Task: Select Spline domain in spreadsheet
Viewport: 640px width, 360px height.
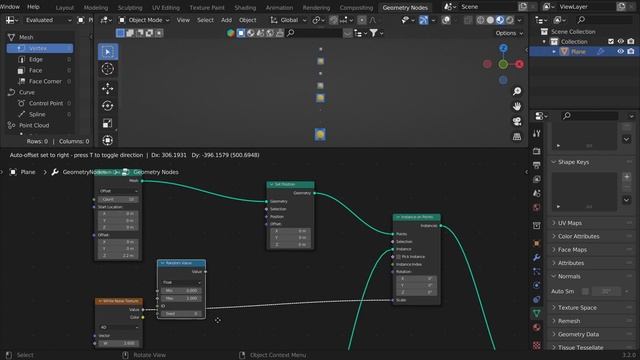Action: click(x=40, y=114)
